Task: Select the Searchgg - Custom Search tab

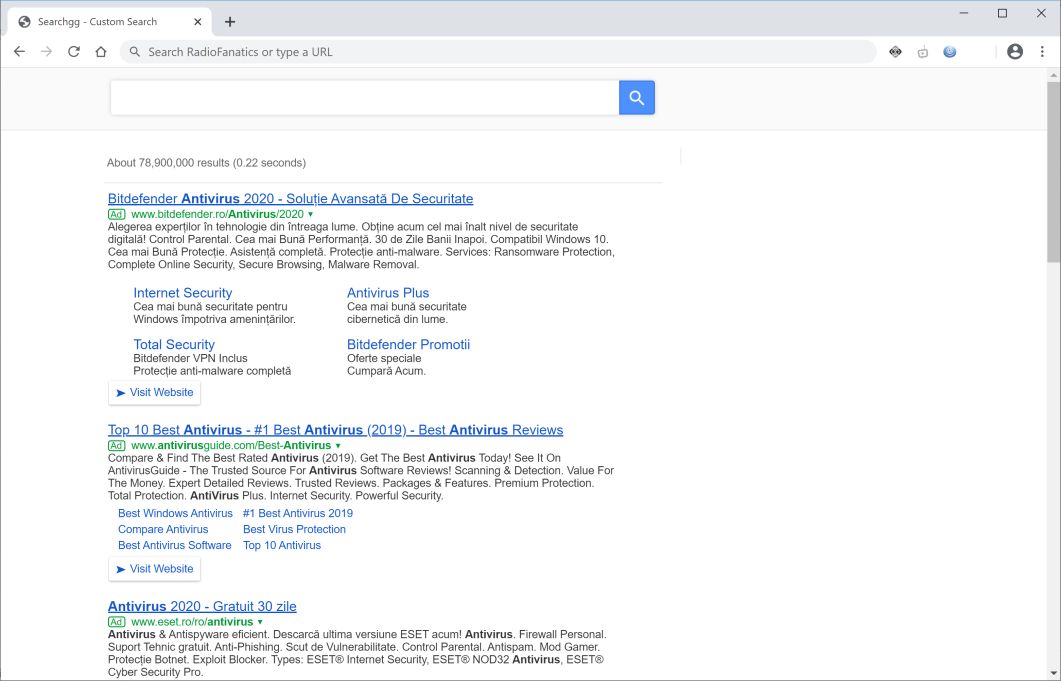Action: [100, 22]
